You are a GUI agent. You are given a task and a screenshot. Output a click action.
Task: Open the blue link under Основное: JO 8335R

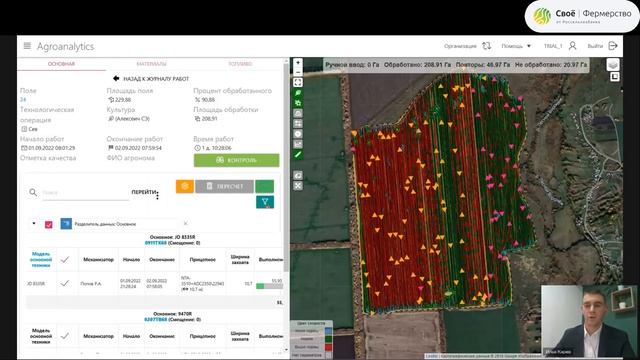[156, 243]
